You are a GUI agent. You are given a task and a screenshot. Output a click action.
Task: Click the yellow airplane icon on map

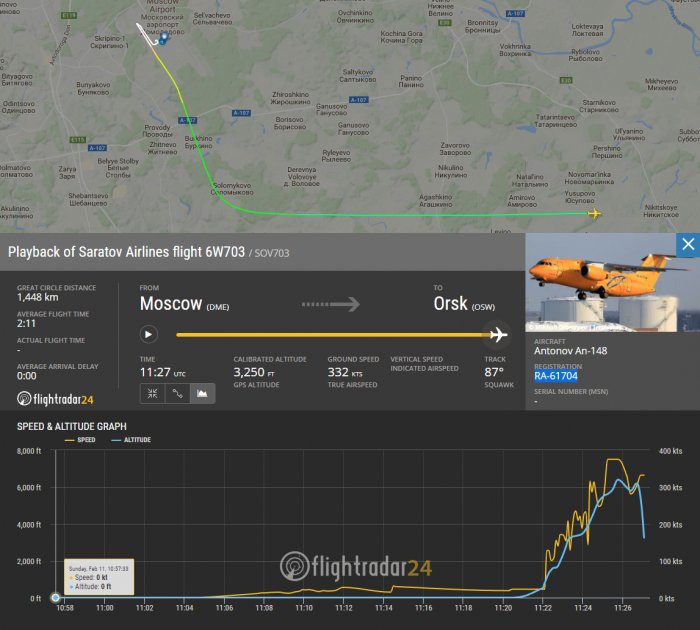tap(594, 213)
